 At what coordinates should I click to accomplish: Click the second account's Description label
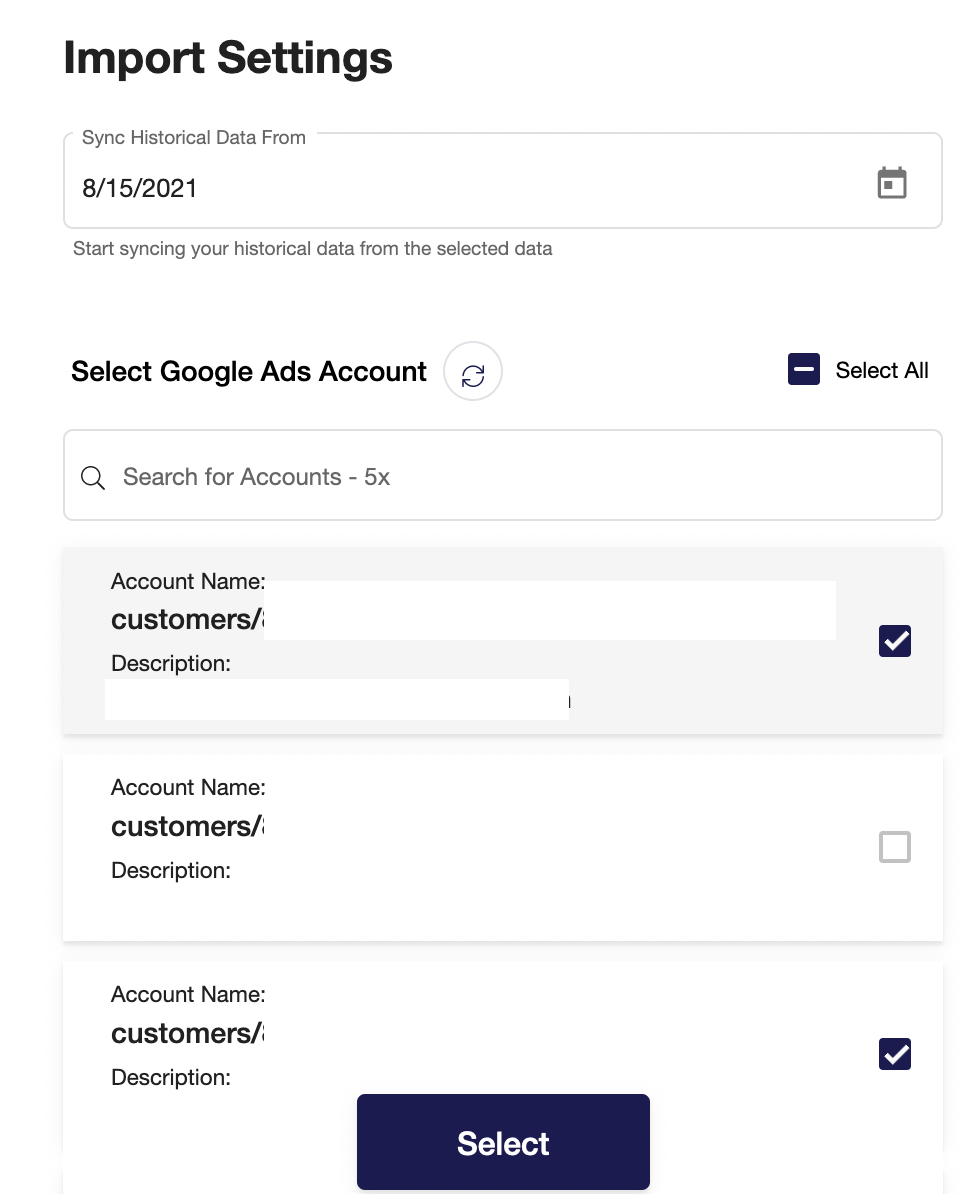(171, 871)
